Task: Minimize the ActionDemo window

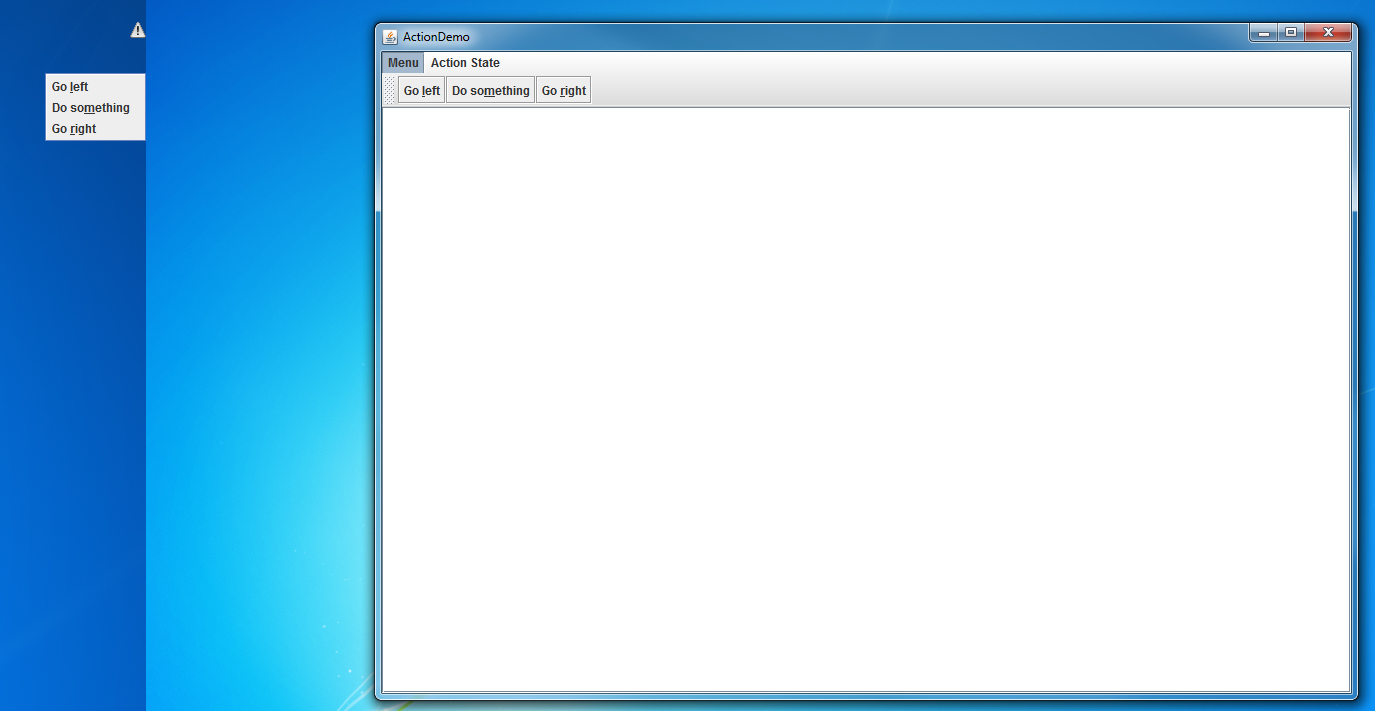Action: (1263, 33)
